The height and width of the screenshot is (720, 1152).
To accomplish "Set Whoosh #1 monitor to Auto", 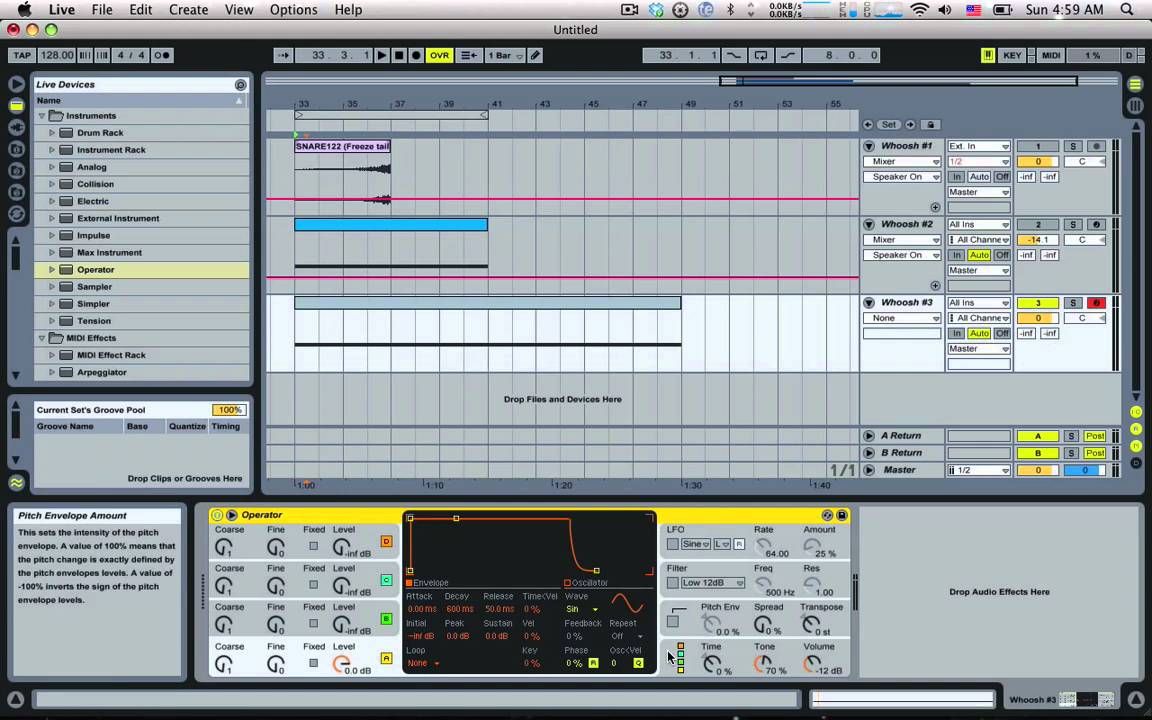I will tap(979, 177).
